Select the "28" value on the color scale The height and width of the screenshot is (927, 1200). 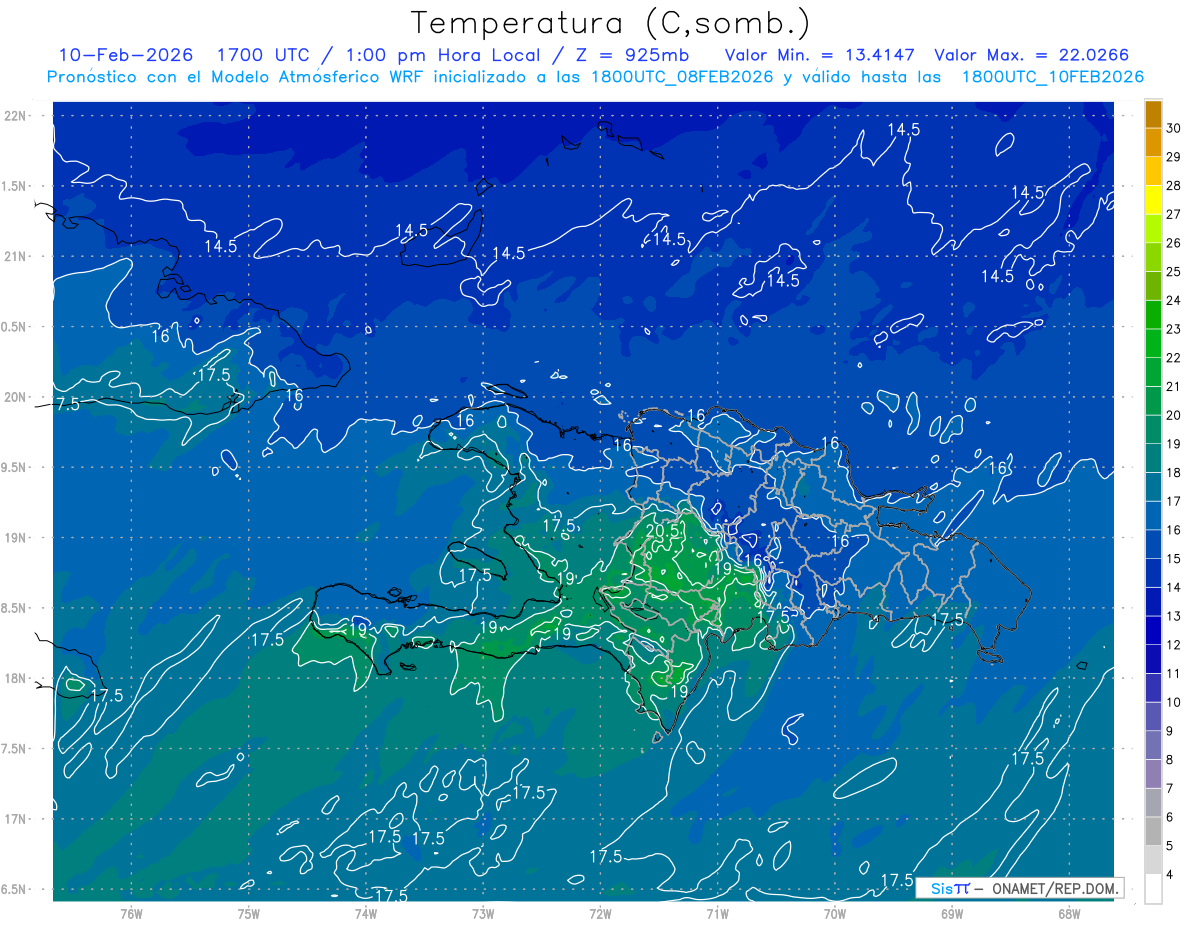pos(1173,185)
